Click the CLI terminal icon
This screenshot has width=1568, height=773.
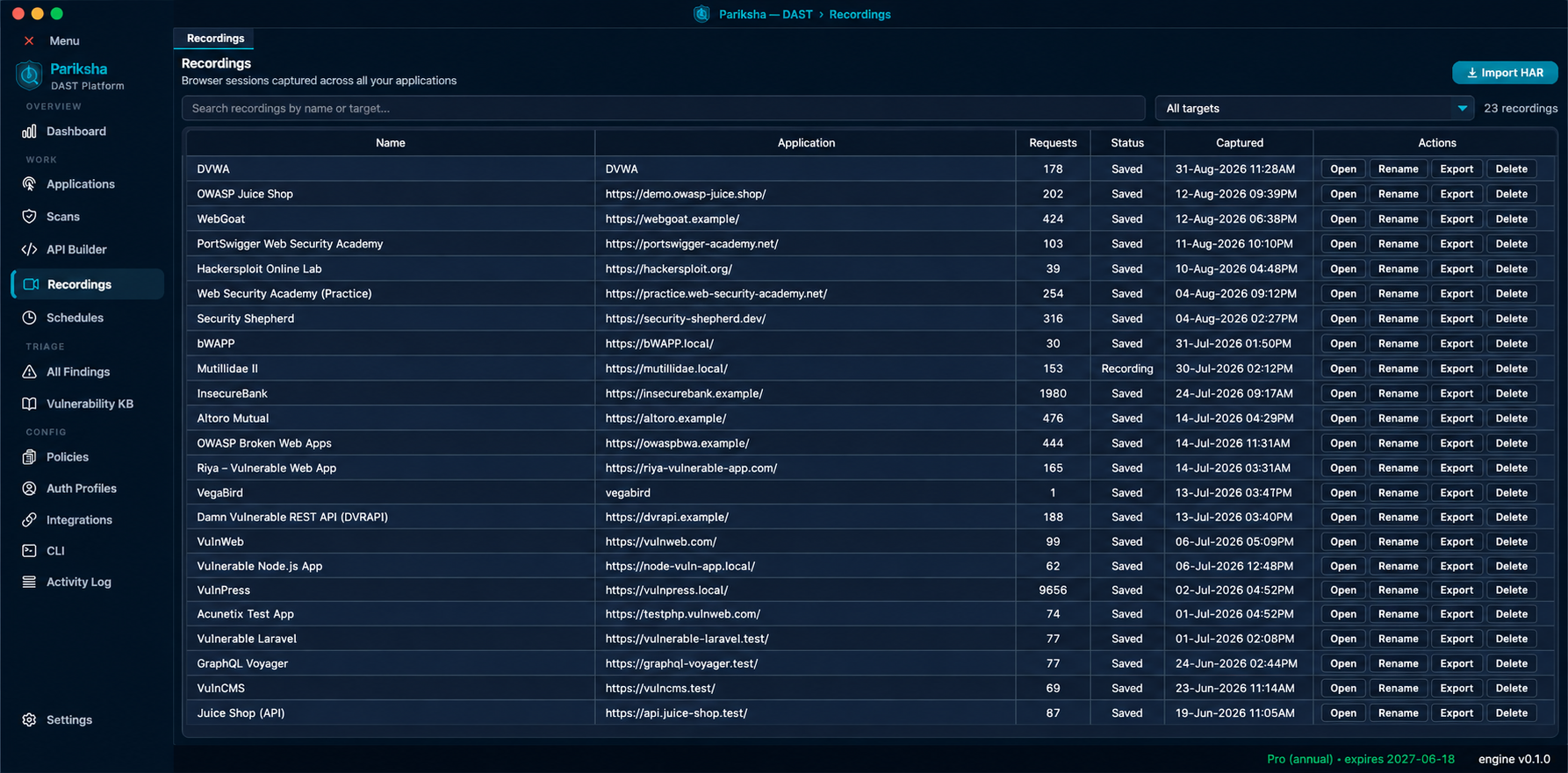tap(29, 551)
